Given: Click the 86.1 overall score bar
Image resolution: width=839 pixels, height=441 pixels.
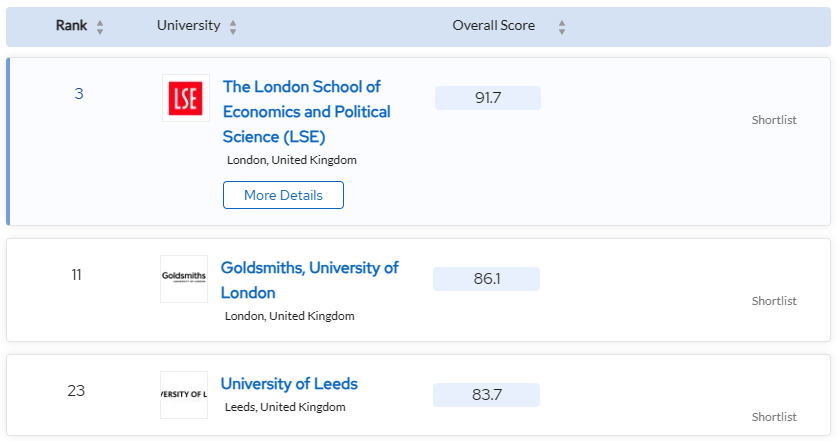Looking at the screenshot, I should (x=486, y=279).
